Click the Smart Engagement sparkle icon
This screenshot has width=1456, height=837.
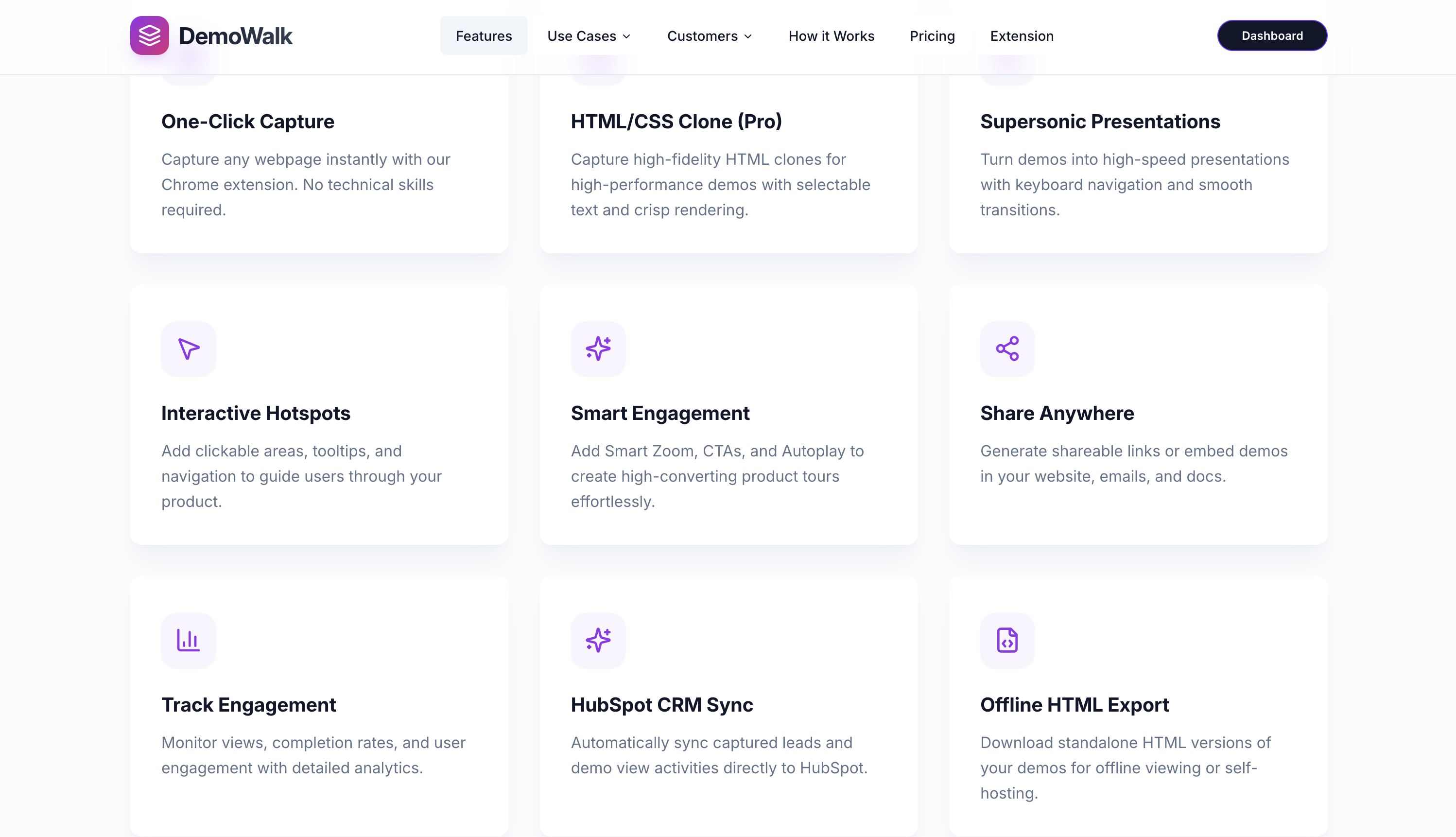point(598,349)
